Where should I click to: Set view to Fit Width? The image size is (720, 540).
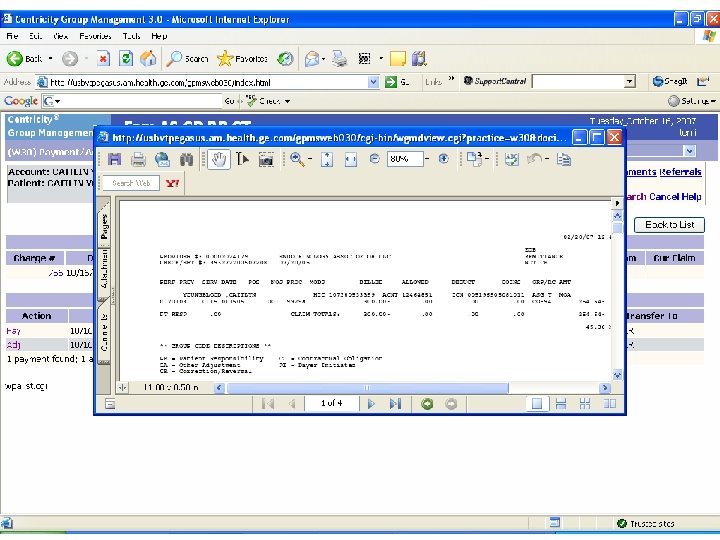[x=351, y=159]
